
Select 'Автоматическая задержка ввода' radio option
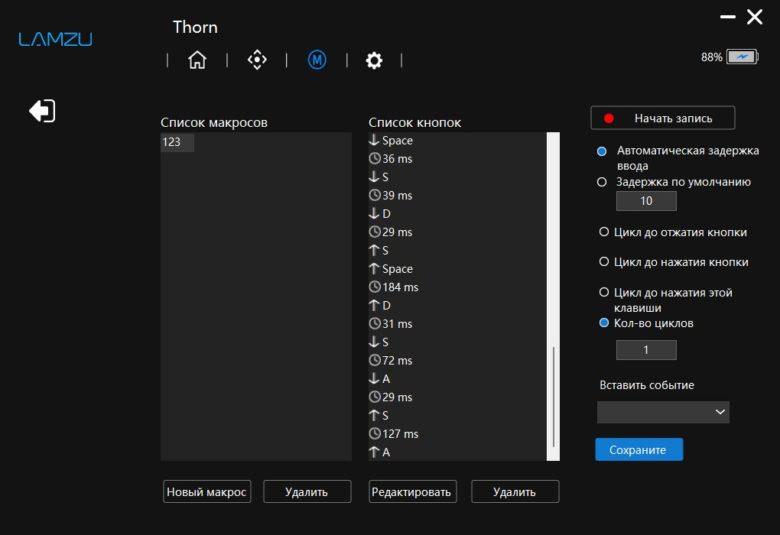point(602,151)
